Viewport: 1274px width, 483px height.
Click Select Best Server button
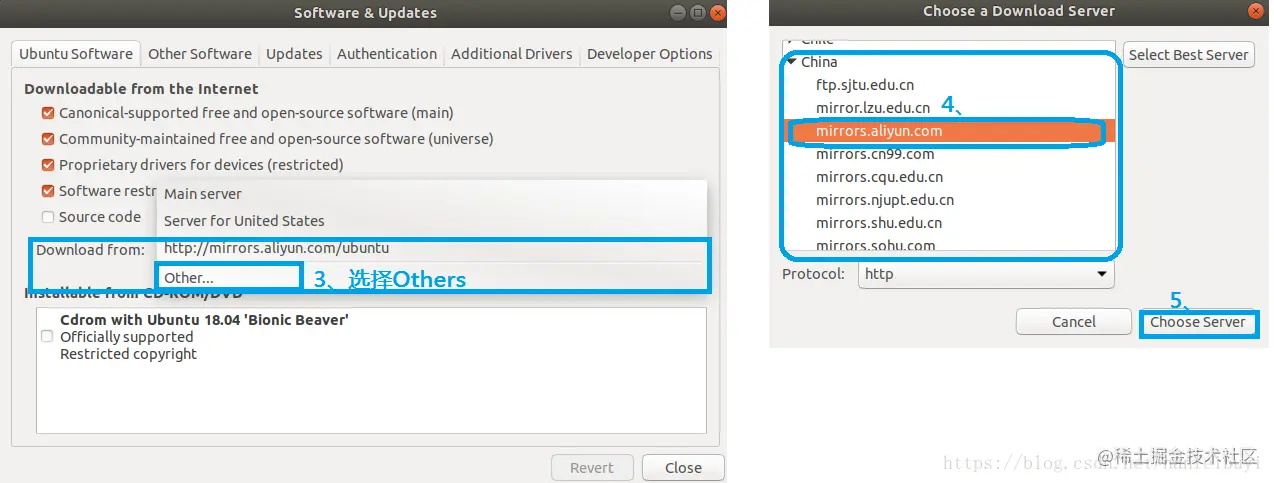pos(1188,55)
